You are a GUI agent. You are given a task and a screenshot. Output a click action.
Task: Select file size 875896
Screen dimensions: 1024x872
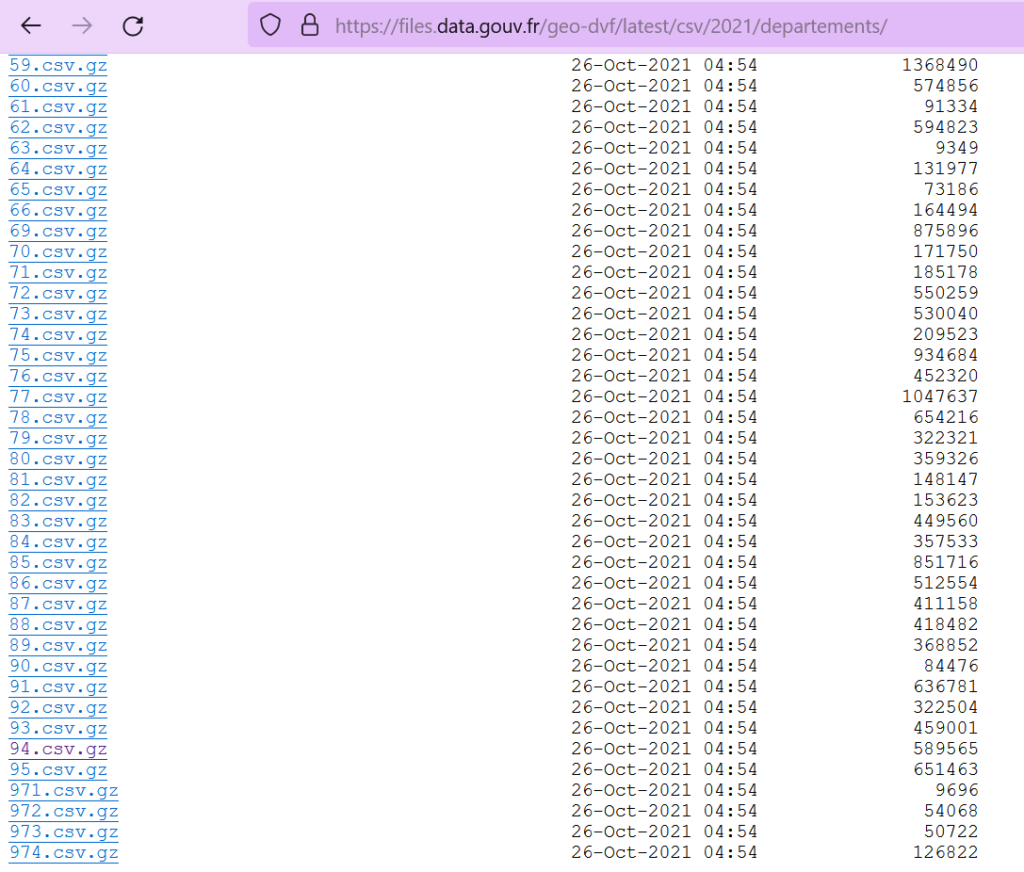coord(946,231)
